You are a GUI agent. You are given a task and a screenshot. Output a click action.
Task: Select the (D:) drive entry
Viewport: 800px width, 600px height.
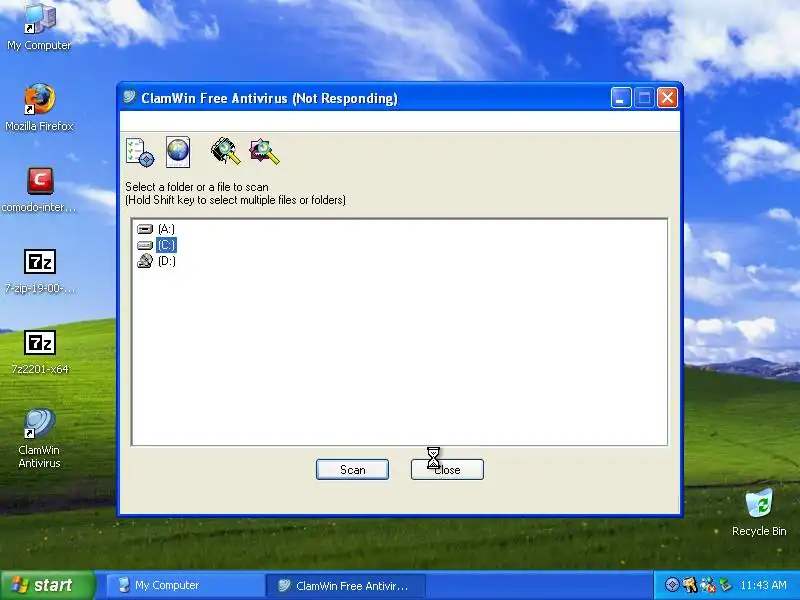coord(167,261)
